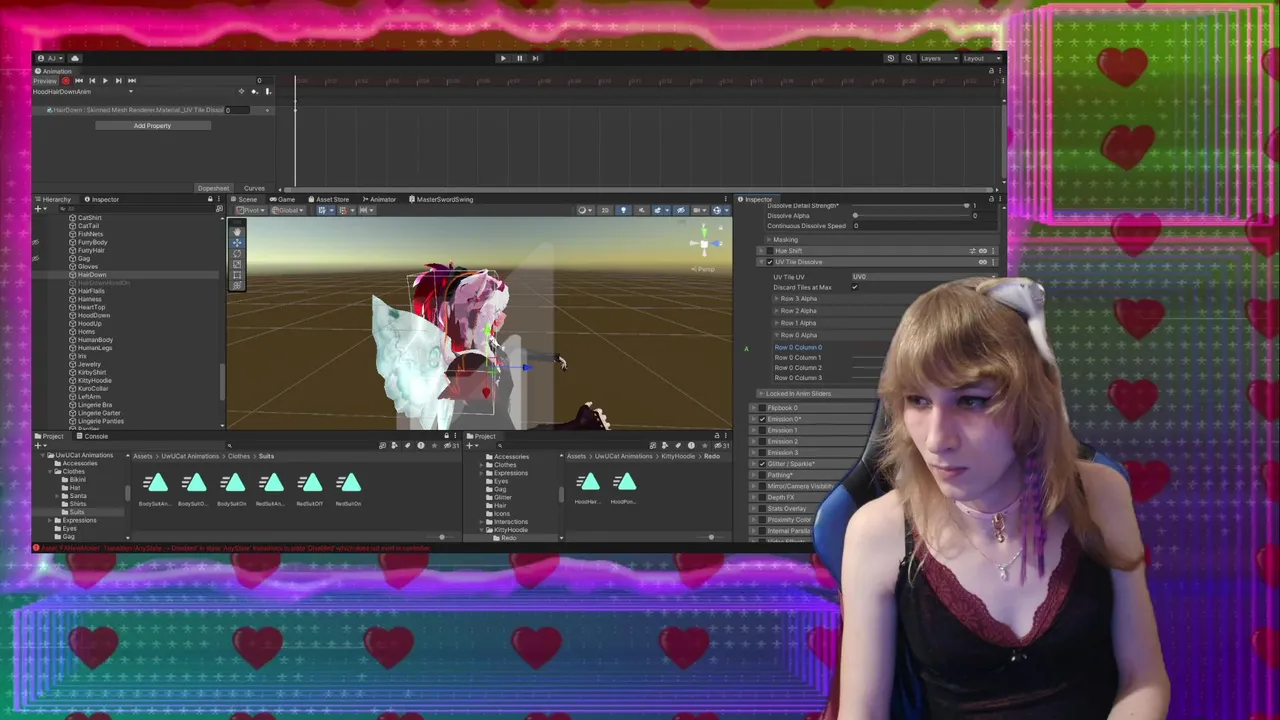Toggle 2D scene view mode

pyautogui.click(x=605, y=210)
